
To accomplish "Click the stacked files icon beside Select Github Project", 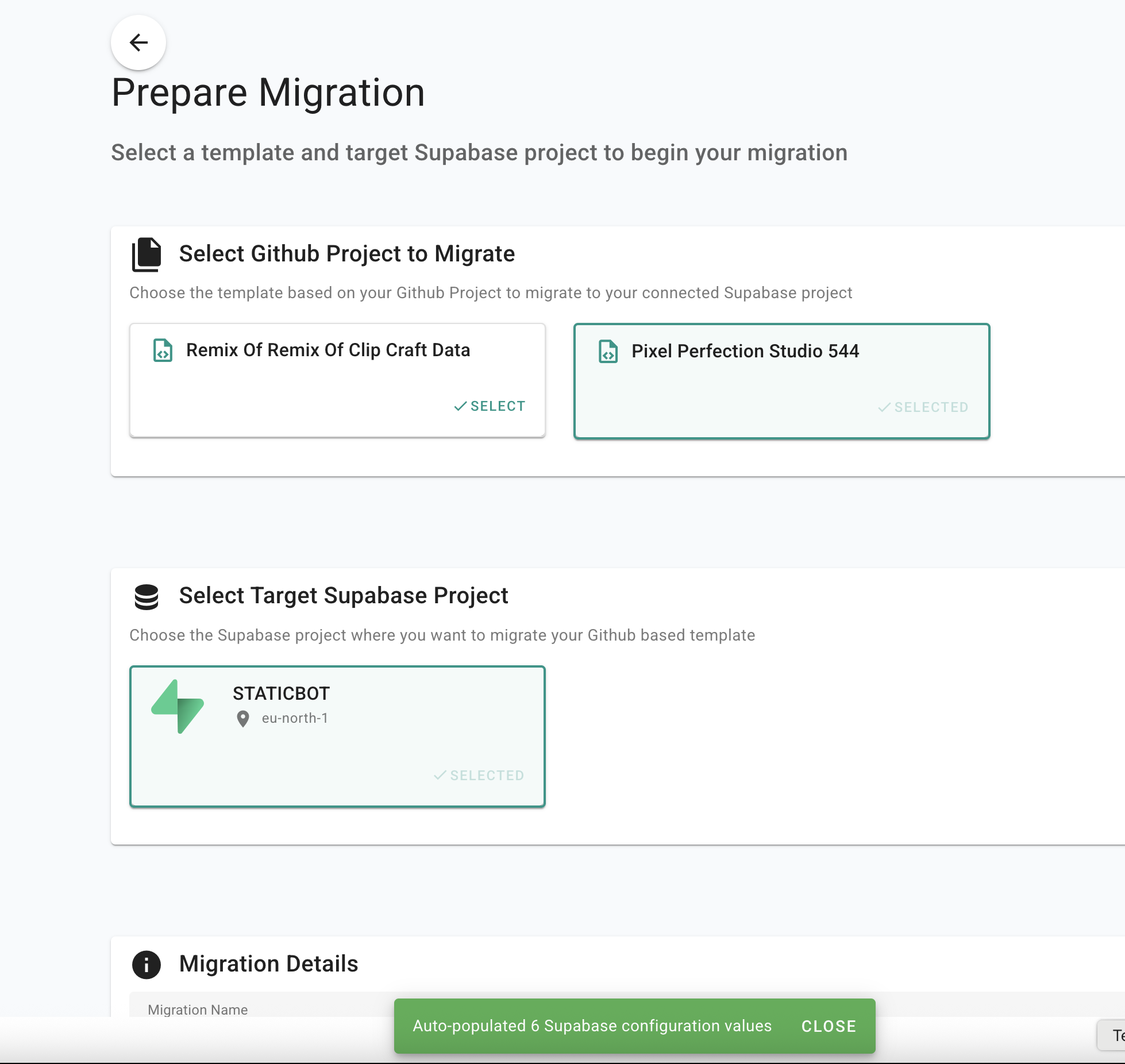I will (147, 255).
